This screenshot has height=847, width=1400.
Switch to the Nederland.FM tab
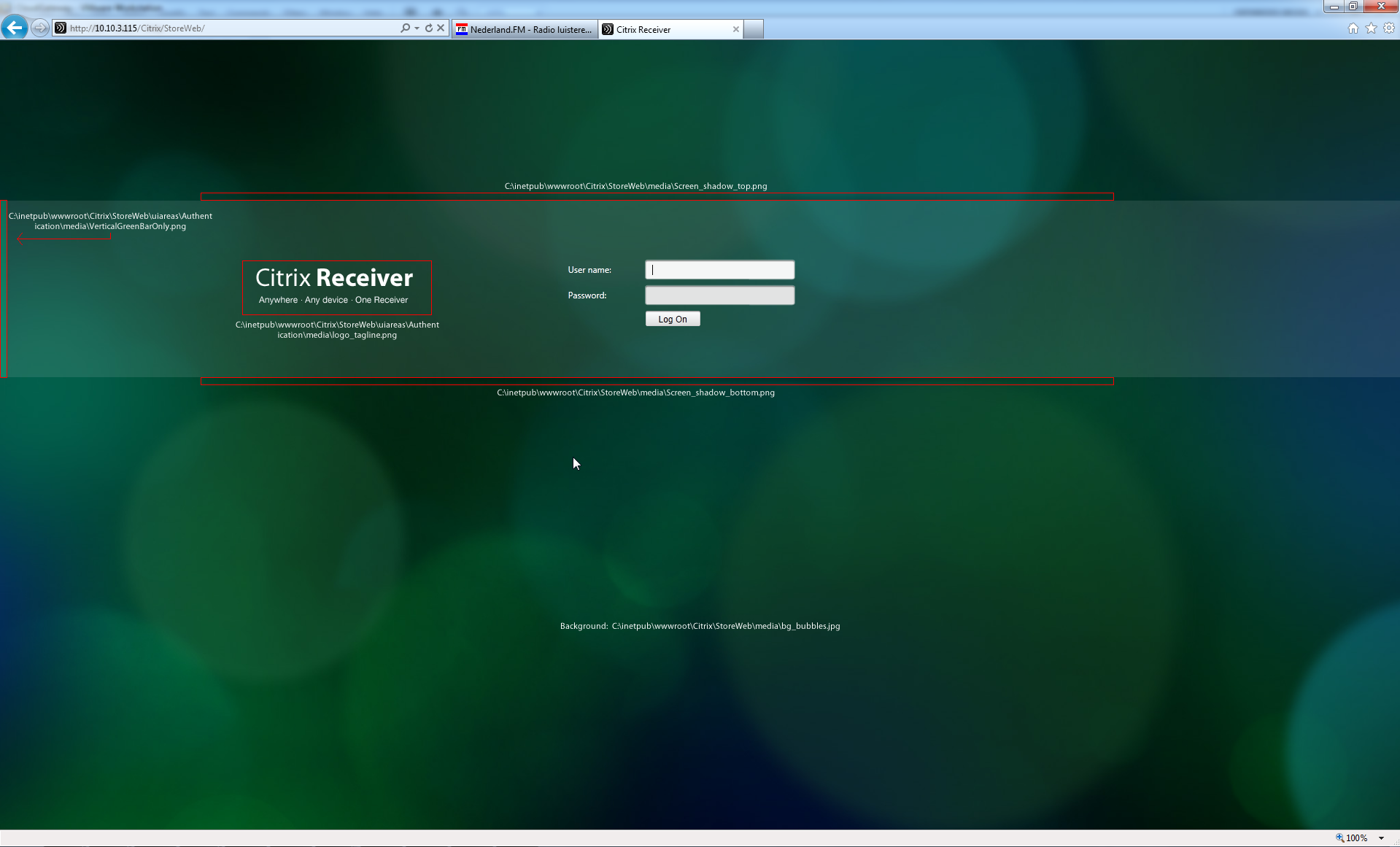[525, 29]
